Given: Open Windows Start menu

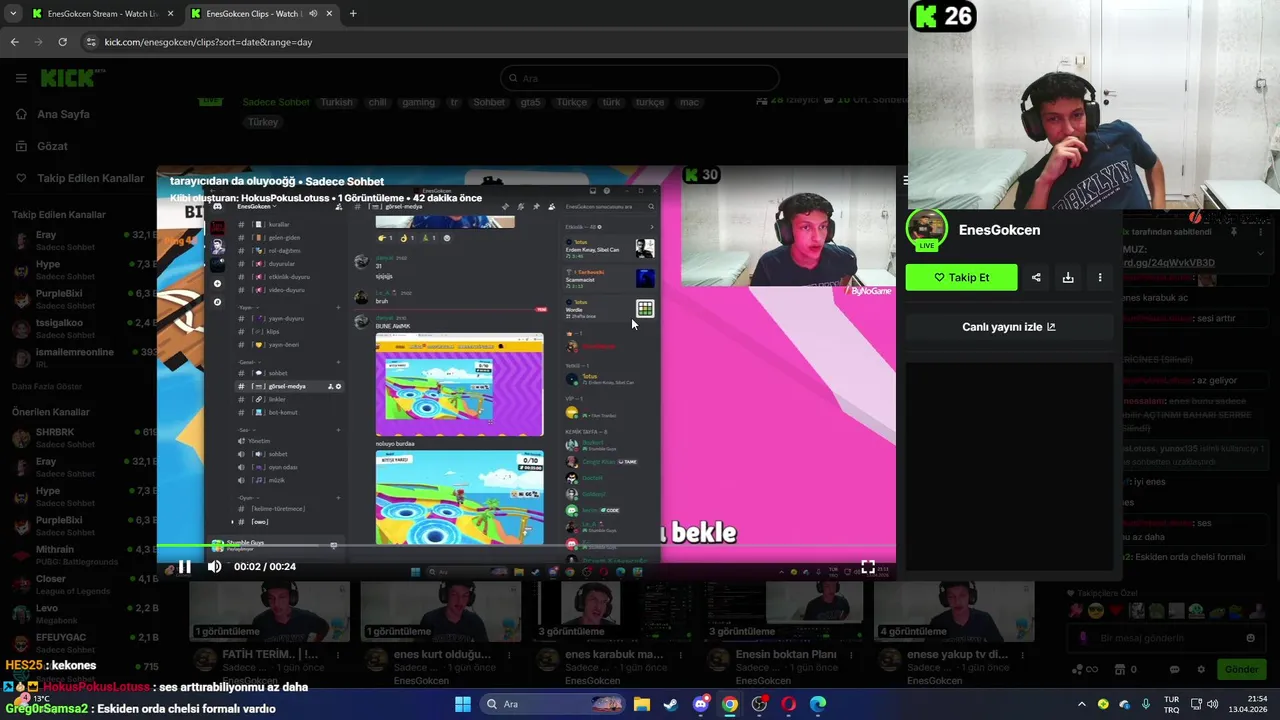Looking at the screenshot, I should [463, 704].
